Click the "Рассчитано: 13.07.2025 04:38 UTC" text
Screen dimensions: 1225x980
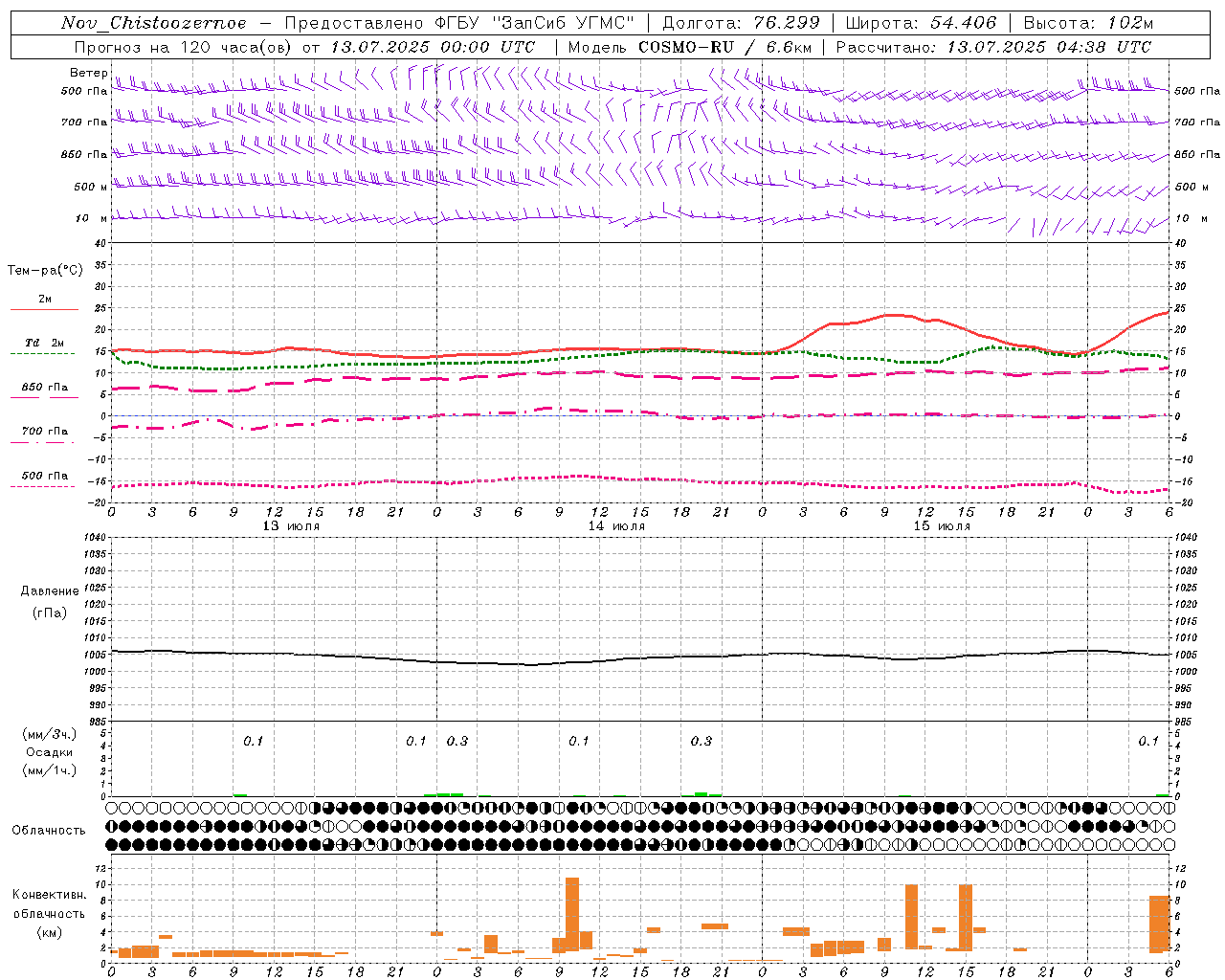point(993,47)
